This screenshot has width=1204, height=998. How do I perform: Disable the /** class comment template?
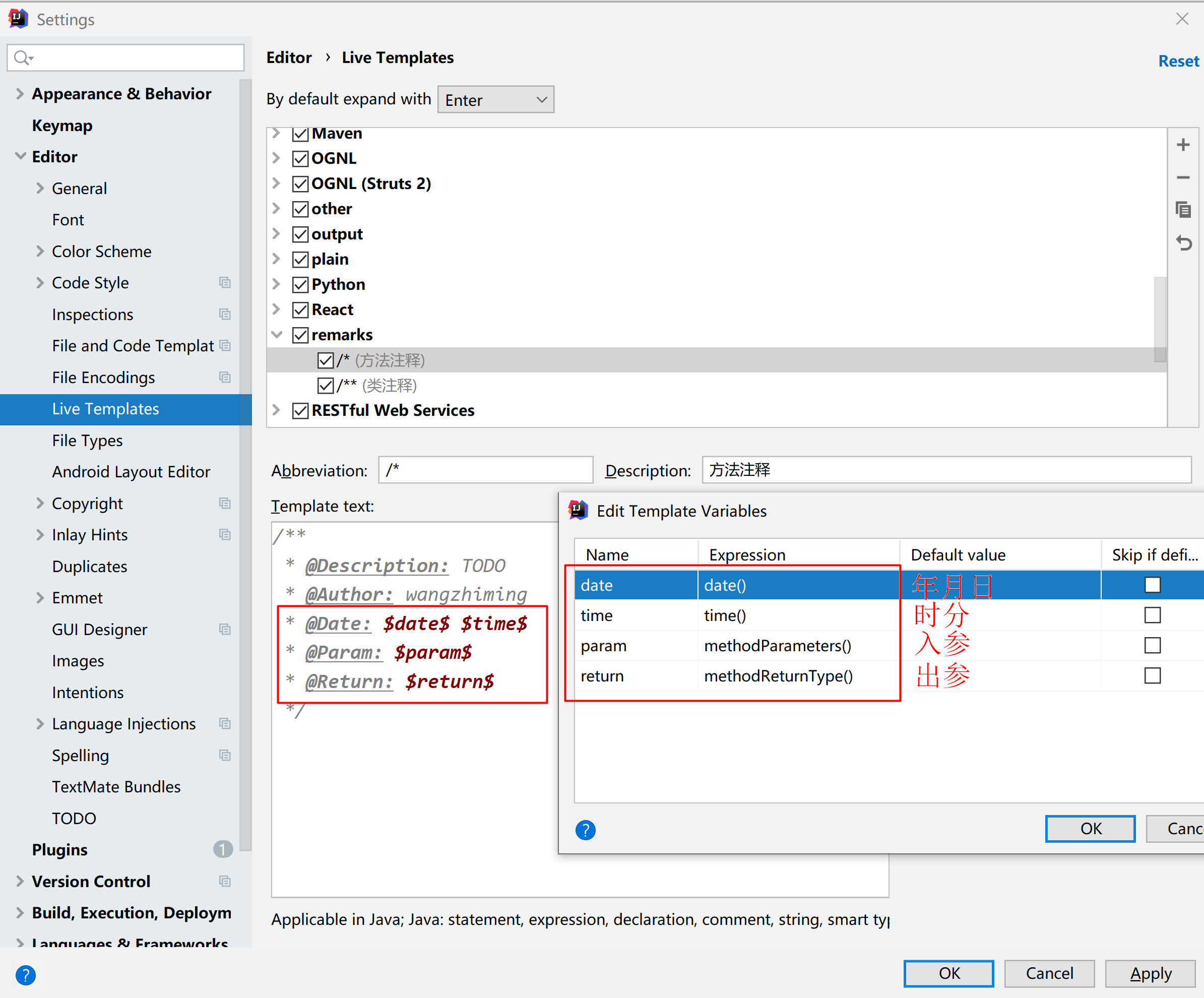pos(325,386)
